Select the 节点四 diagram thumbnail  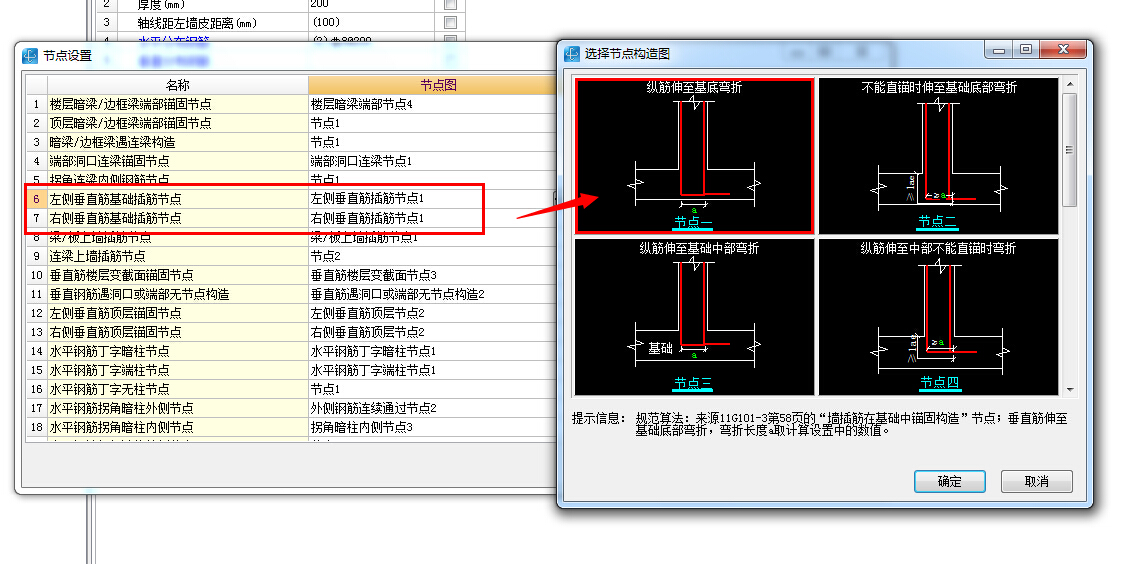(x=938, y=317)
